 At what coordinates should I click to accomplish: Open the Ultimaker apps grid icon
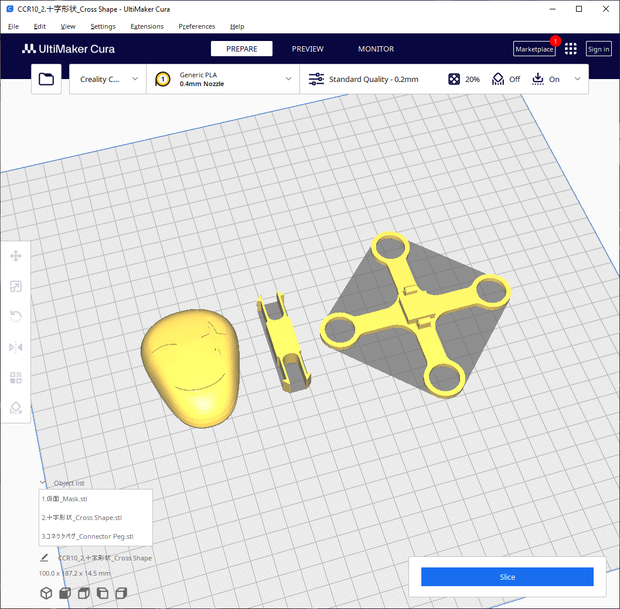click(570, 49)
